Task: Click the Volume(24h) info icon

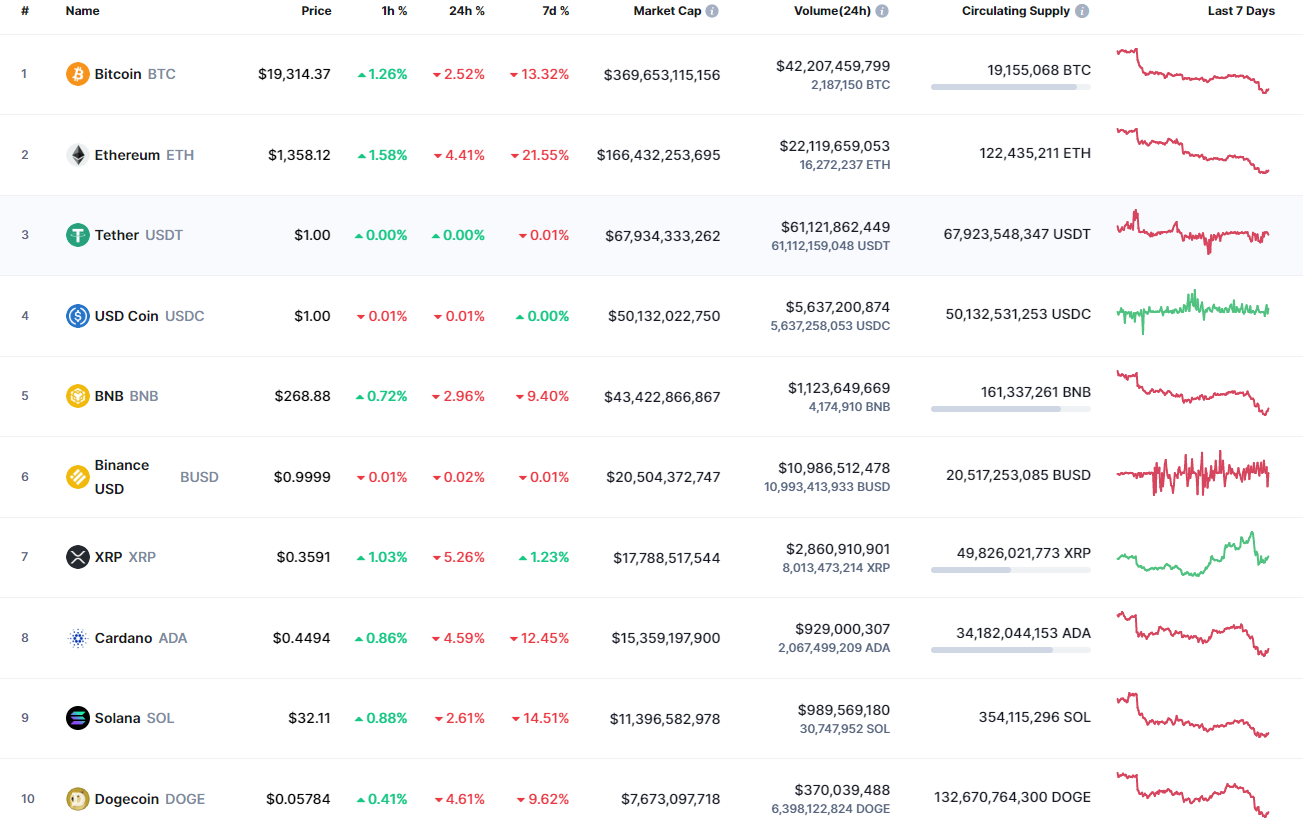Action: tap(881, 11)
